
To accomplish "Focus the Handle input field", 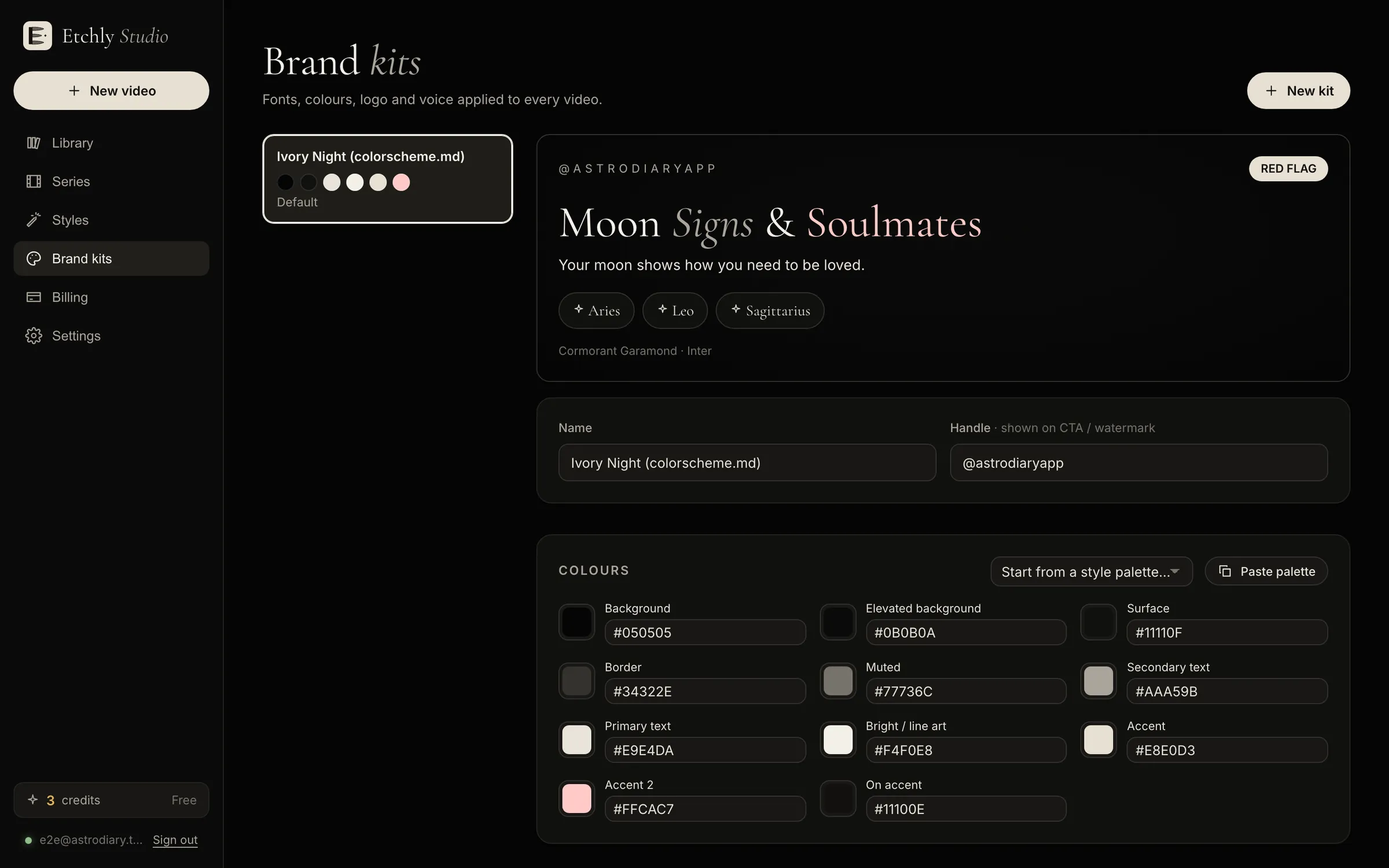I will pyautogui.click(x=1138, y=462).
